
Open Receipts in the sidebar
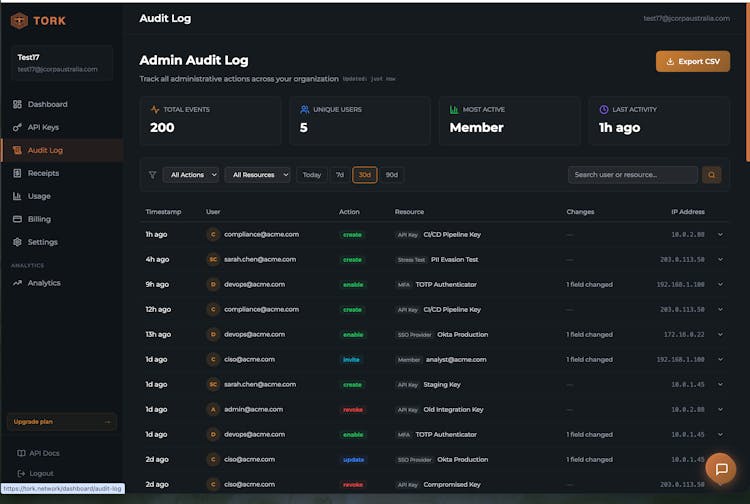coord(43,173)
